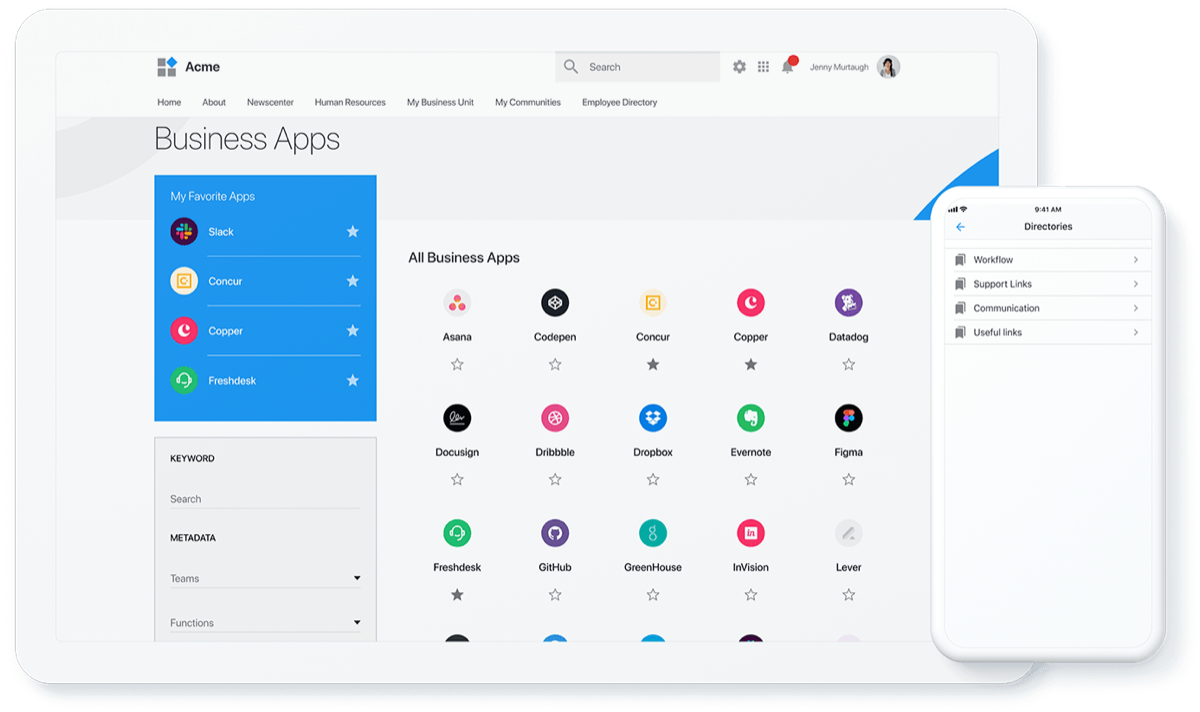Screen dimensions: 1200x712
Task: Open the Codepen app icon
Action: point(555,303)
